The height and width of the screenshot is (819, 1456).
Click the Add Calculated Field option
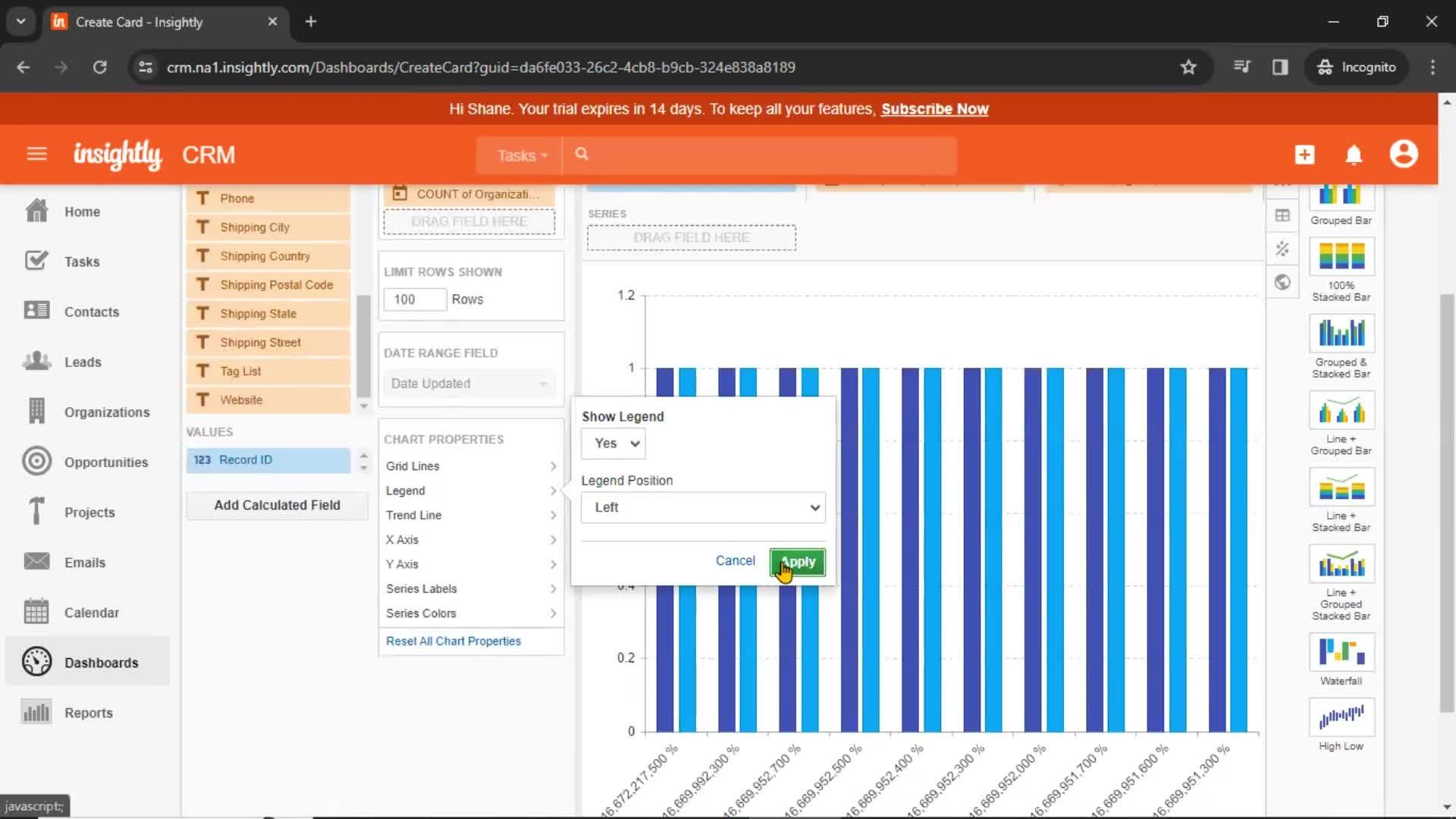pos(276,504)
